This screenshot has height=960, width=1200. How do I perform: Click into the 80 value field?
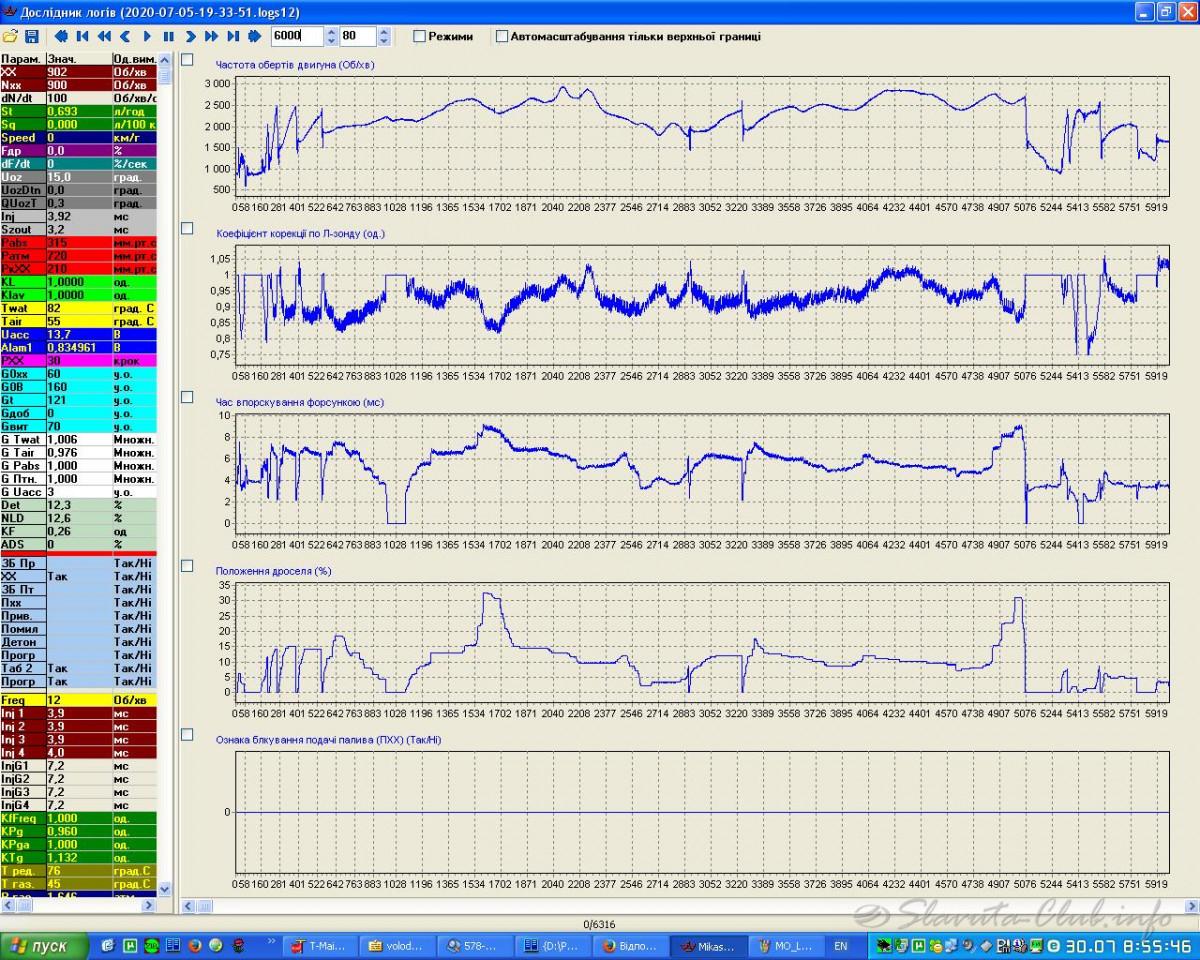[358, 36]
